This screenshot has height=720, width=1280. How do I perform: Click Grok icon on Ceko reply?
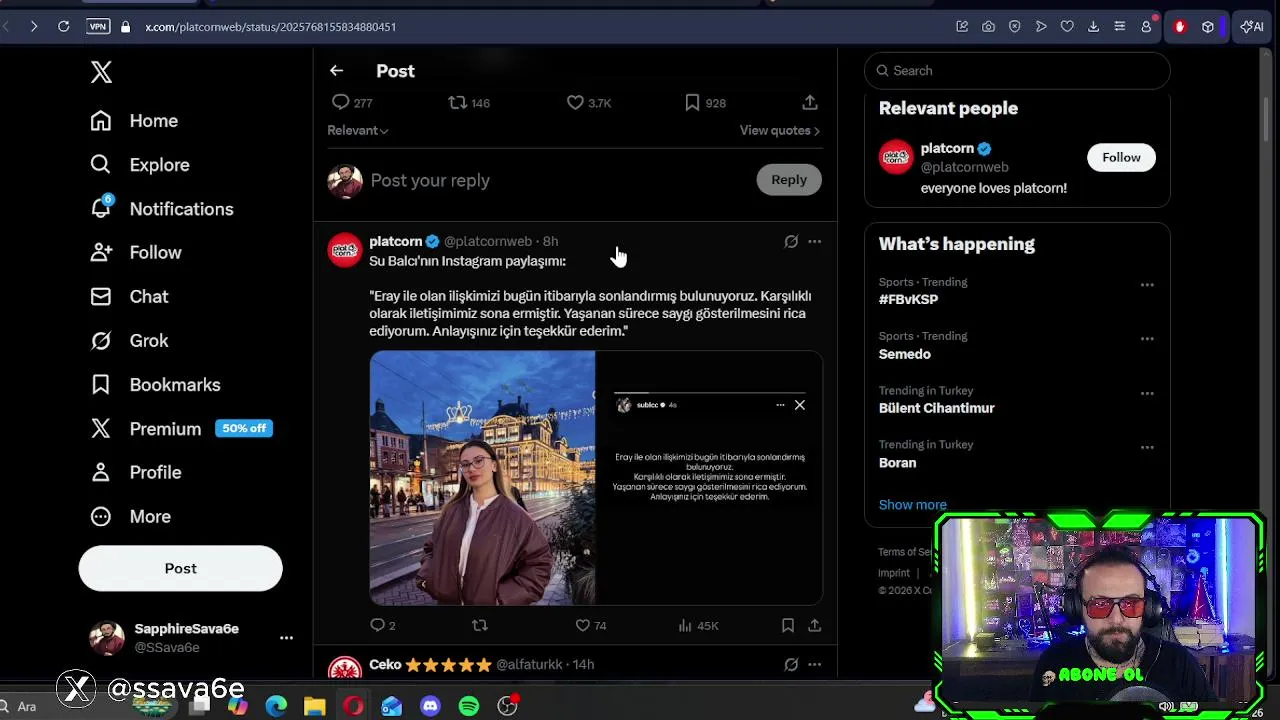click(791, 664)
